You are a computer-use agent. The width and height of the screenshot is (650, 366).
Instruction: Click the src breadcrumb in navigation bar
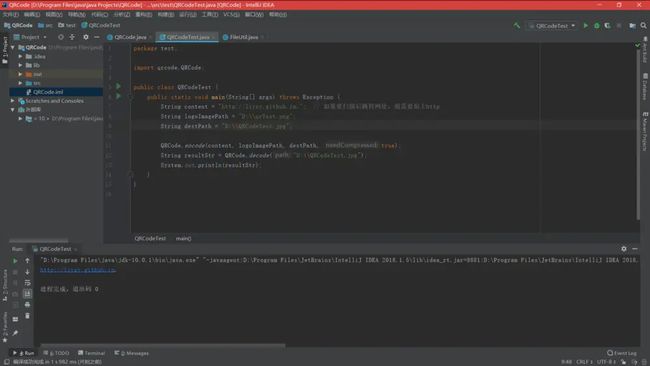coord(45,25)
